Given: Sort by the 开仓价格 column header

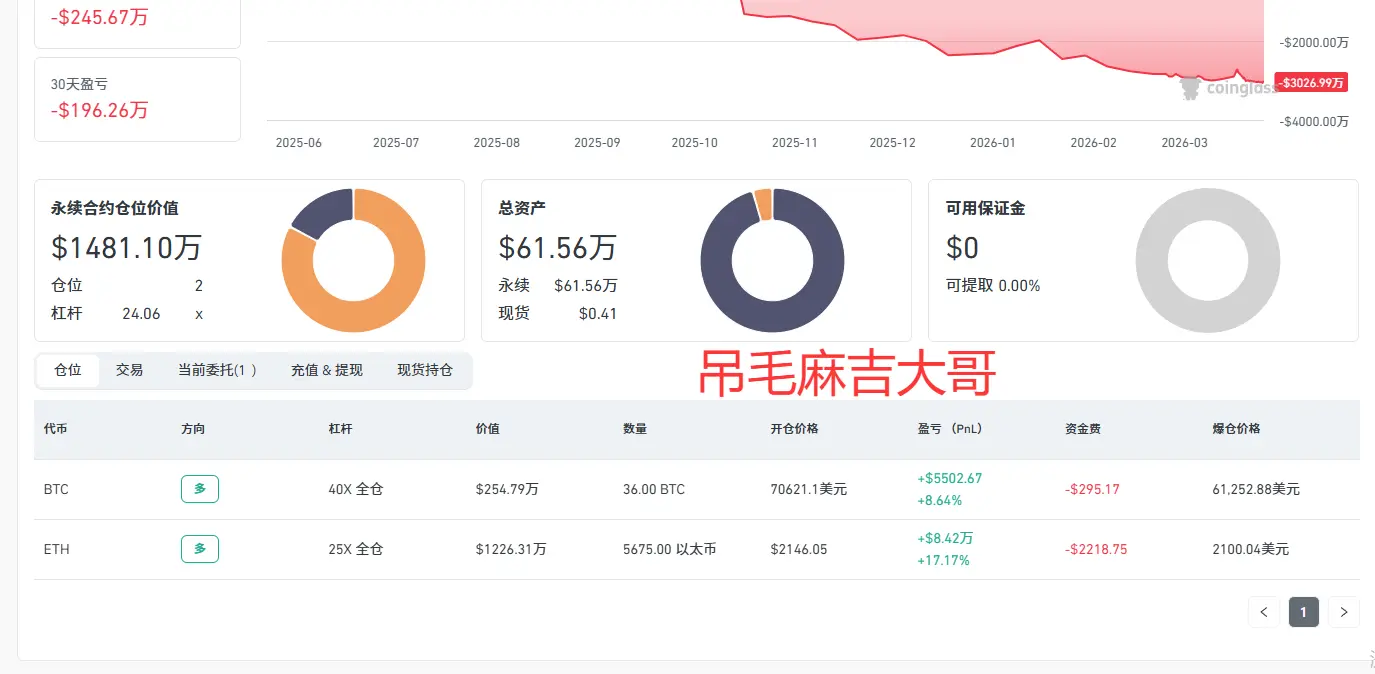Looking at the screenshot, I should tap(794, 429).
